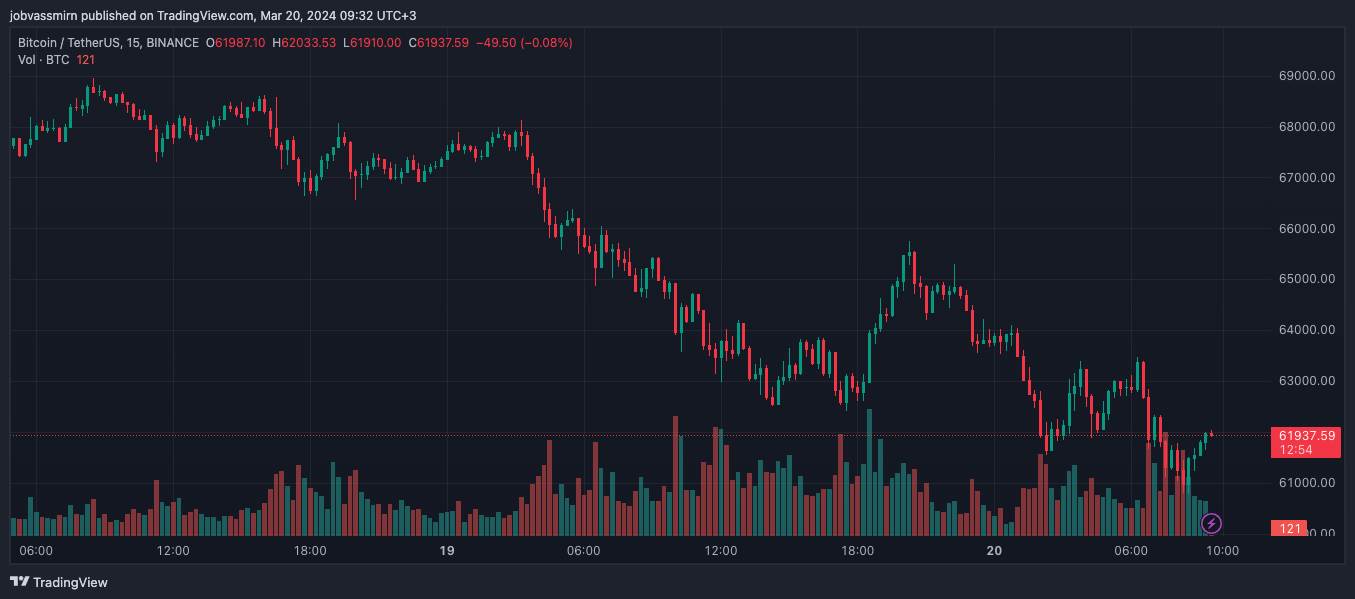Select the 19 date marker on time axis
Viewport: 1355px width, 599px height.
click(x=447, y=551)
